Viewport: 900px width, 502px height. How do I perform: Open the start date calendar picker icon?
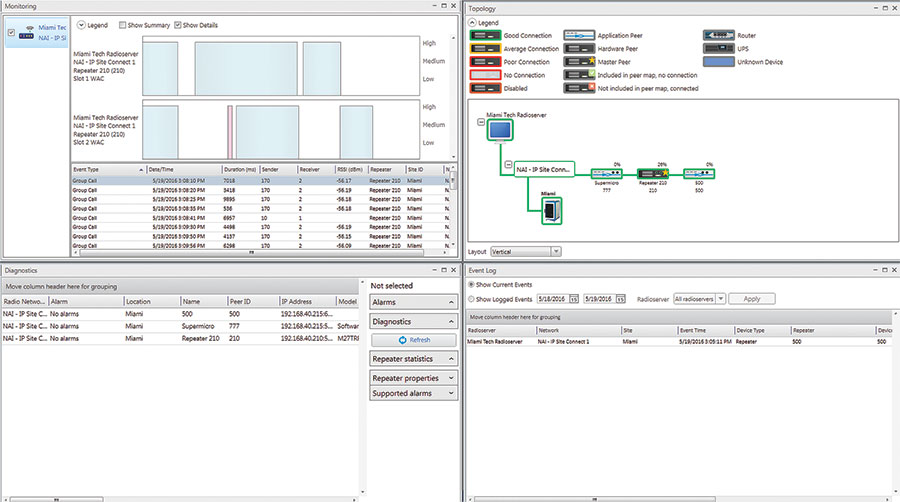pyautogui.click(x=572, y=299)
